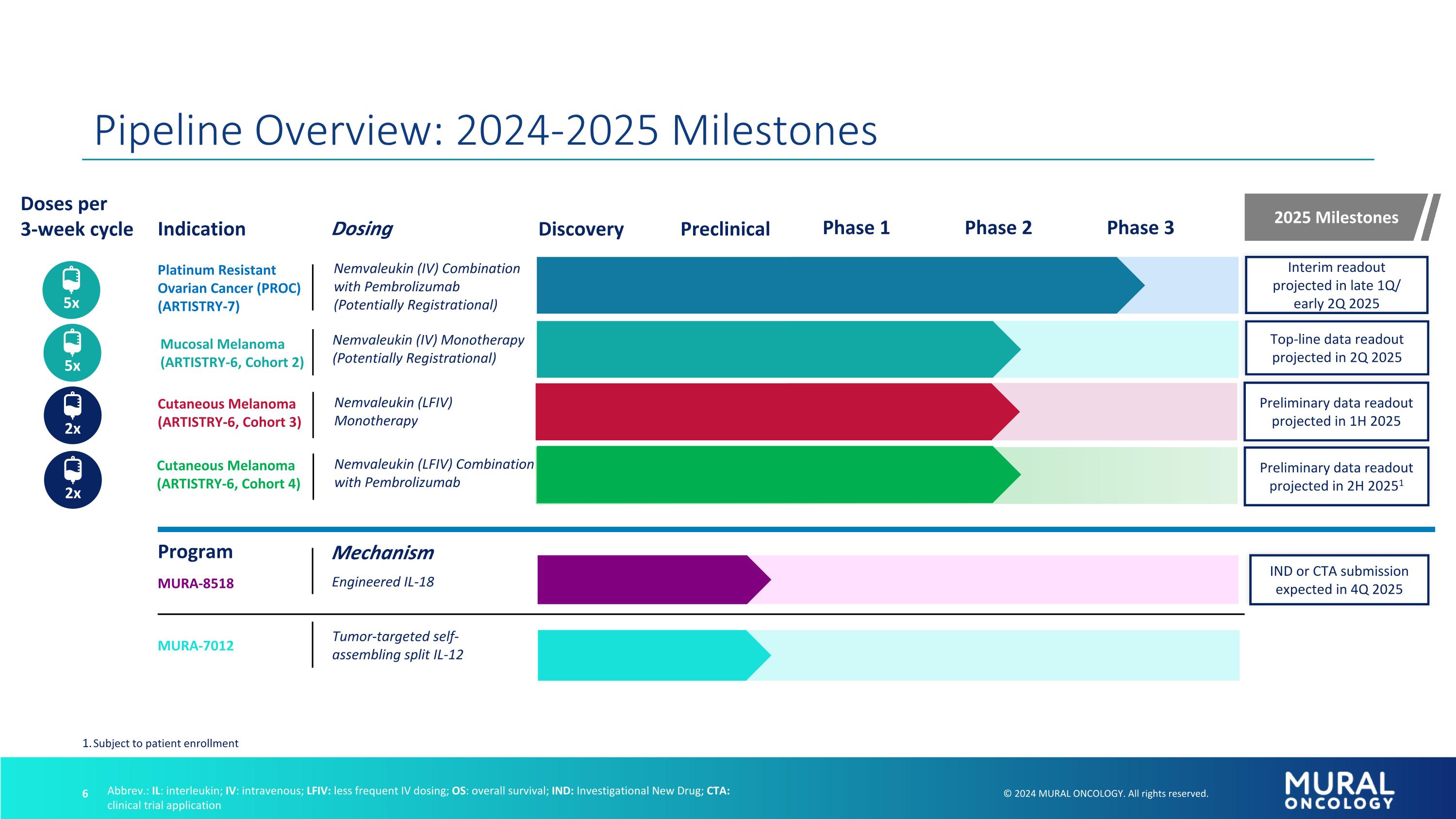Screen dimensions: 1456x819
Task: Click the Mechanism section header
Action: [382, 553]
